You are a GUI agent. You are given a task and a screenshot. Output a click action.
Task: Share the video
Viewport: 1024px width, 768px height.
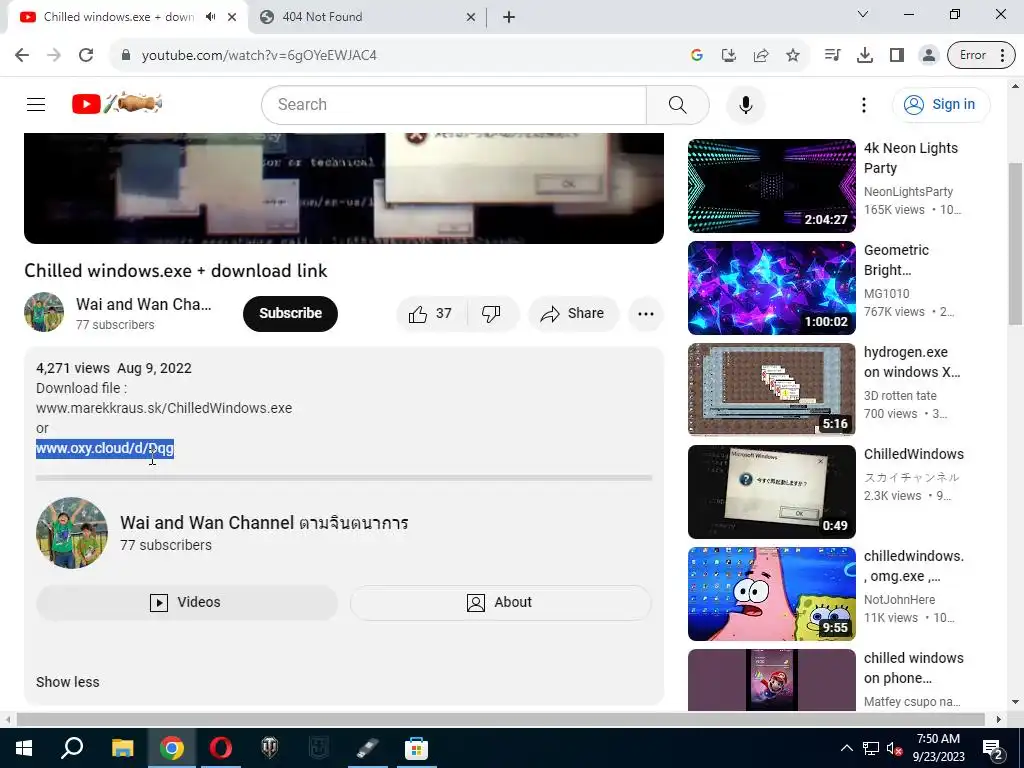click(573, 314)
